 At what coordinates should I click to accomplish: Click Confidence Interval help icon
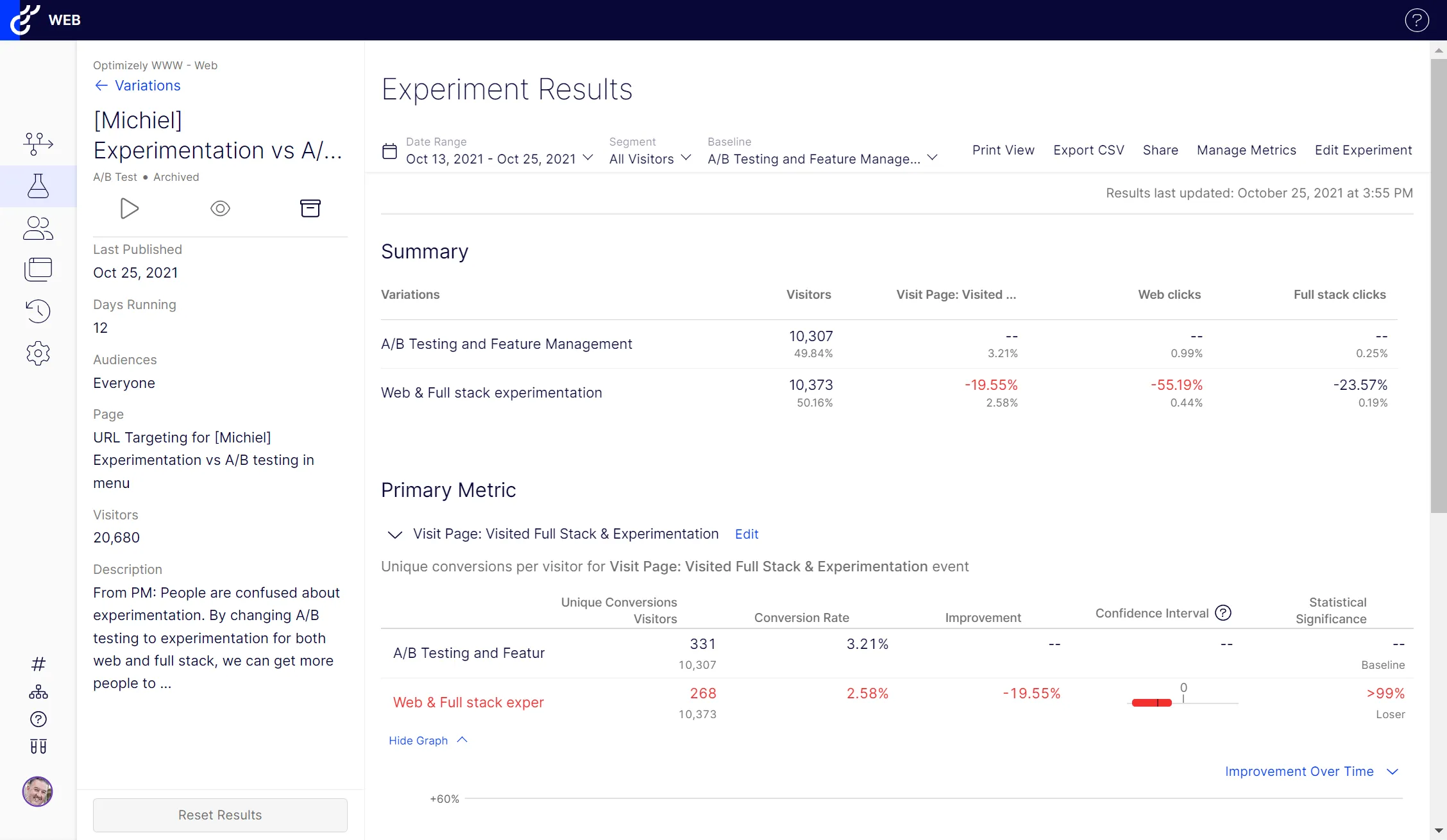pyautogui.click(x=1223, y=613)
